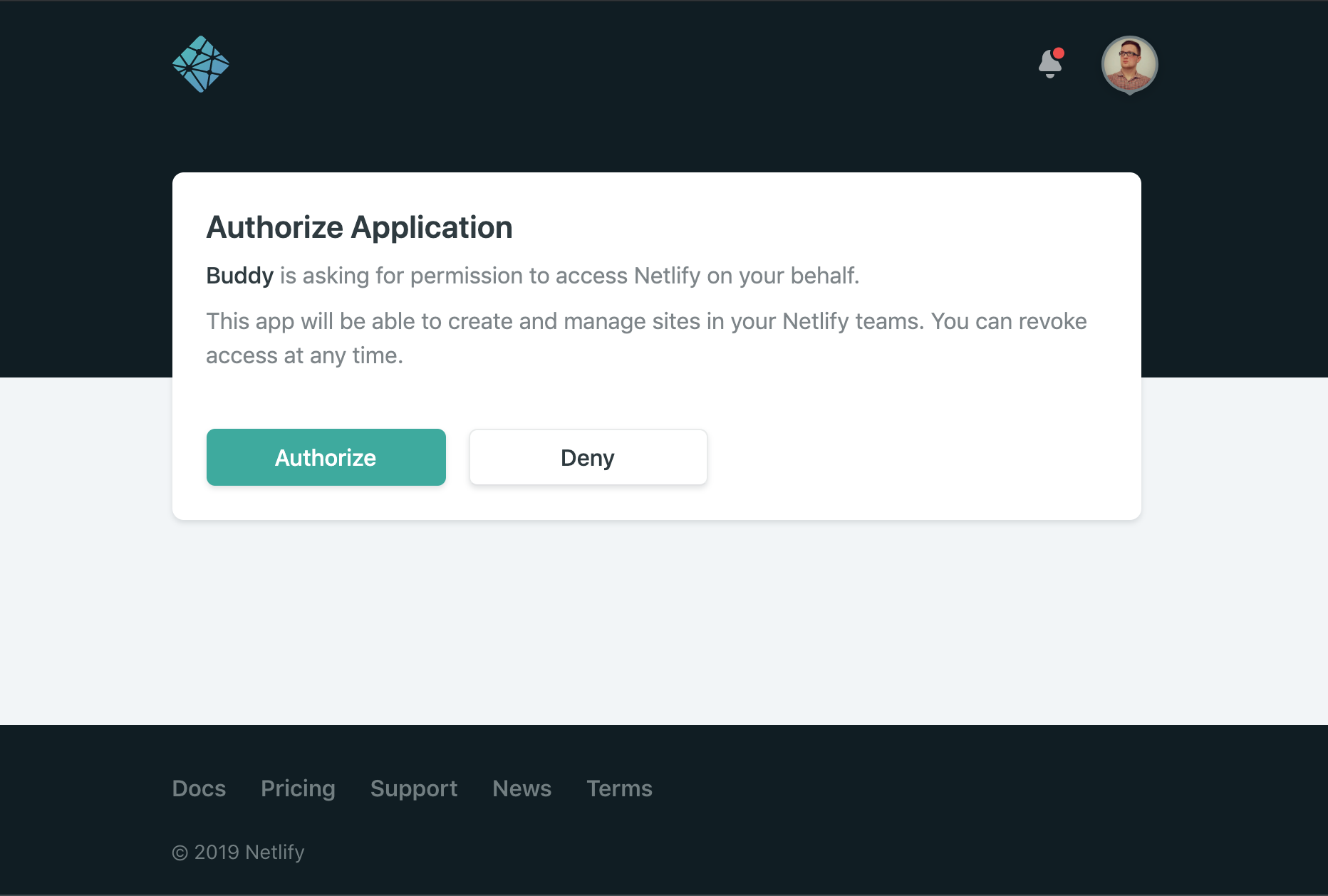The height and width of the screenshot is (896, 1328).
Task: View the Terms footer link
Action: (x=619, y=788)
